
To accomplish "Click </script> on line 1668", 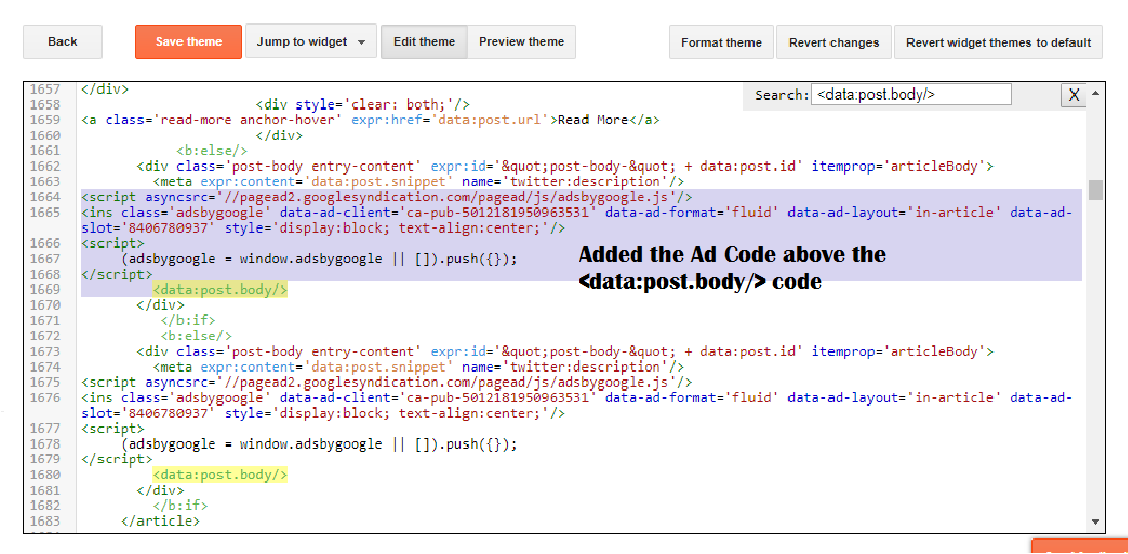I will tap(117, 275).
